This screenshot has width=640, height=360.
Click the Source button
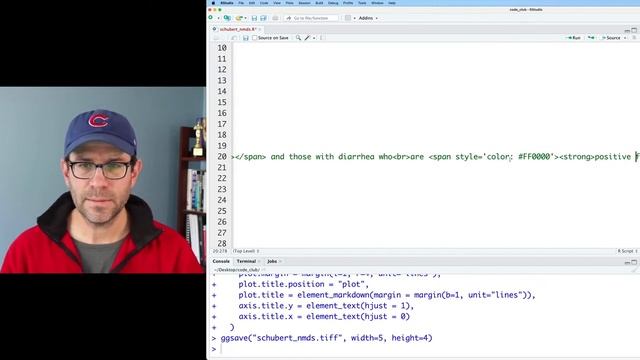pos(611,38)
